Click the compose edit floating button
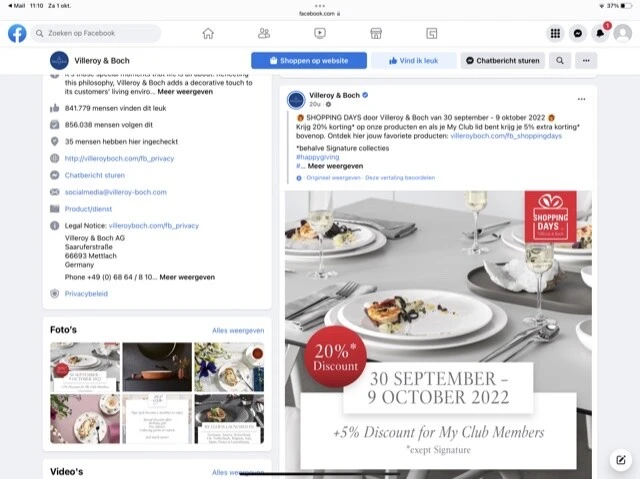Viewport: 640px width, 479px height. 620,460
